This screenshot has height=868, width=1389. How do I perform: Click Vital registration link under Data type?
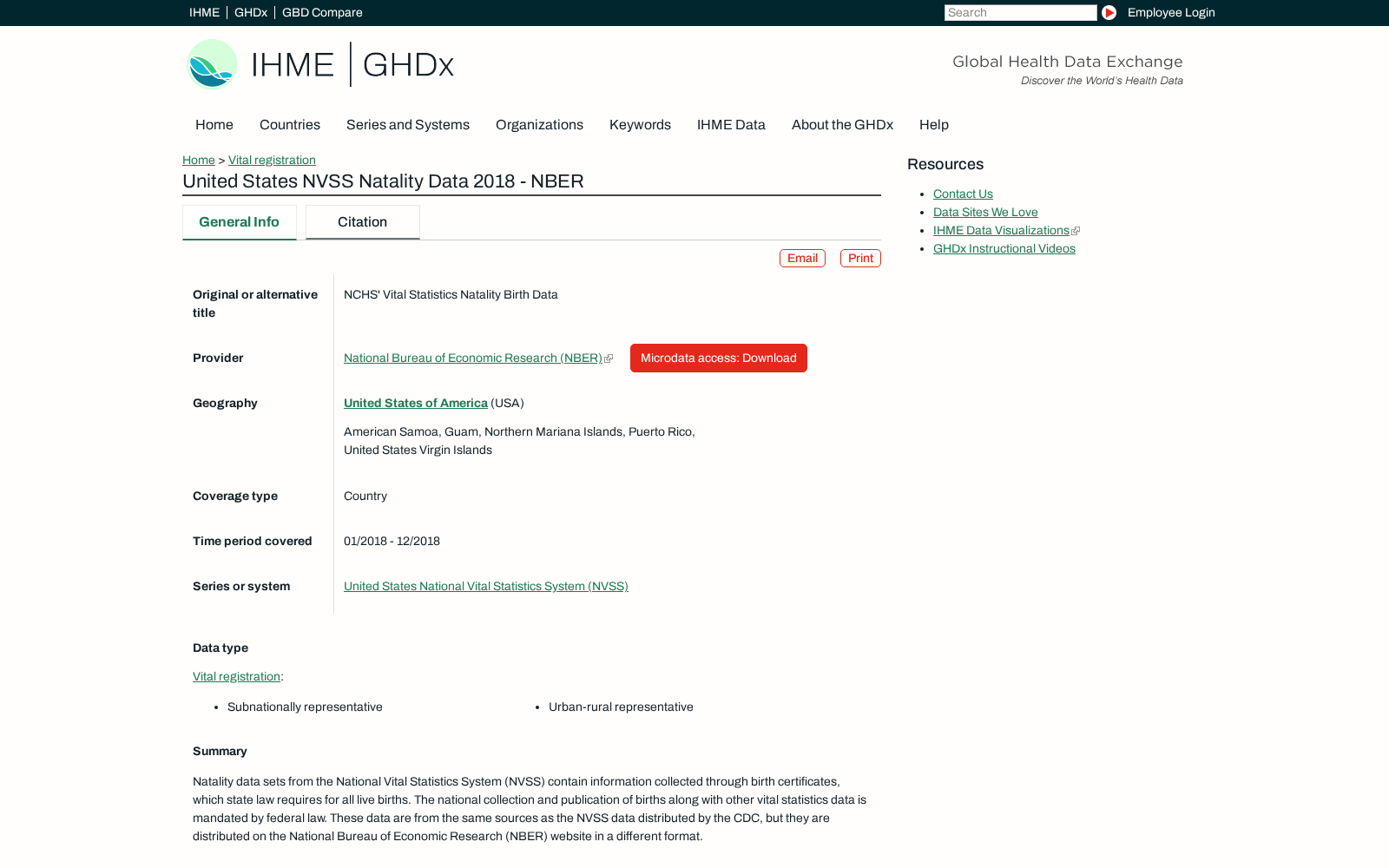[x=236, y=676]
